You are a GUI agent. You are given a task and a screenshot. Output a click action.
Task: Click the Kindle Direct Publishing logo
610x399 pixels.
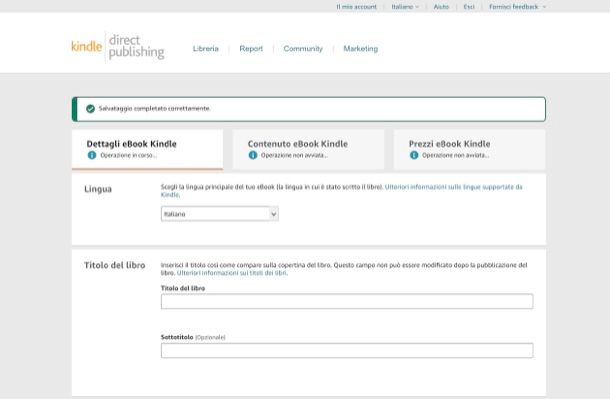point(117,47)
